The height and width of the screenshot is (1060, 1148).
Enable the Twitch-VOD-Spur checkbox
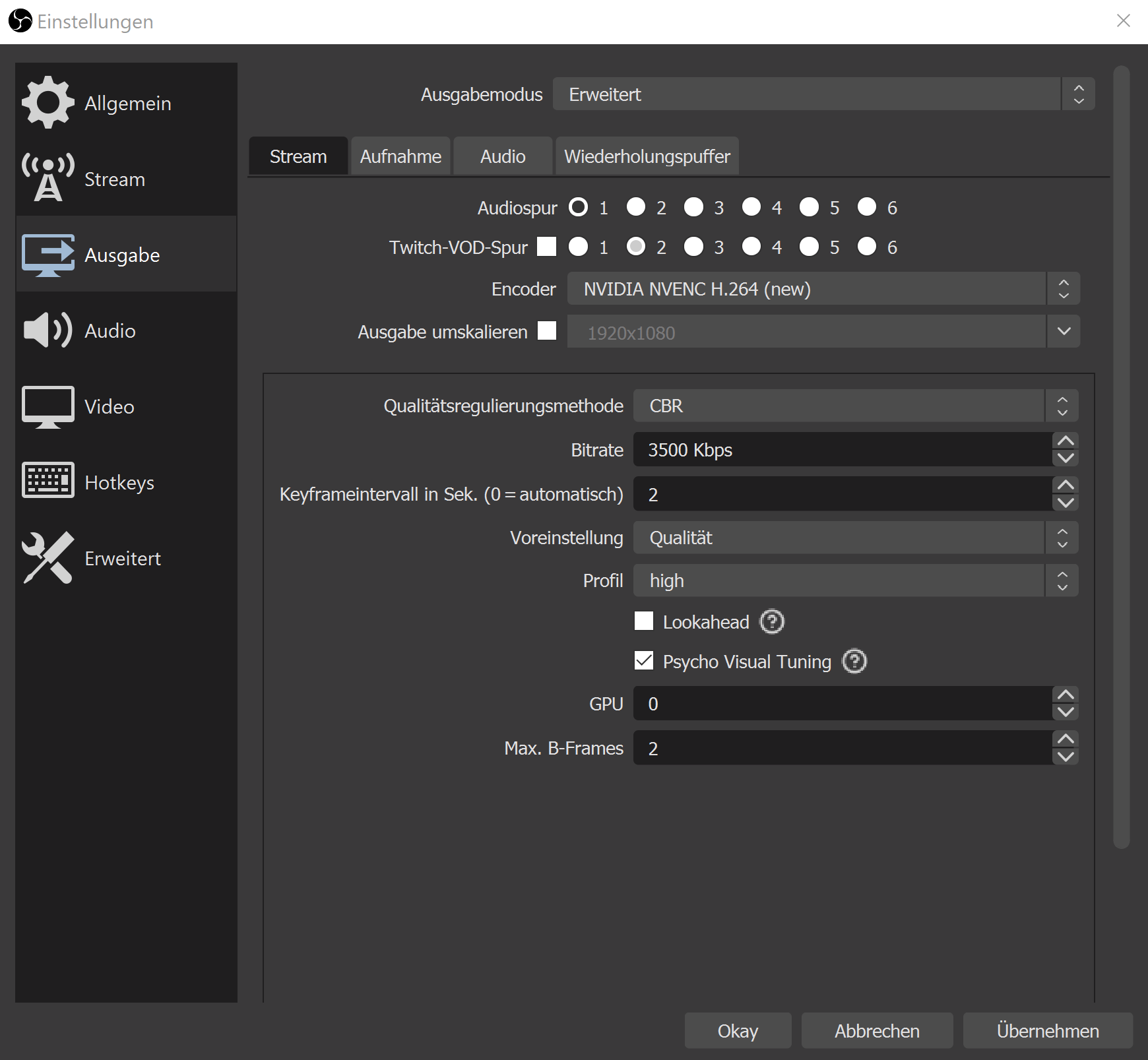pos(546,247)
